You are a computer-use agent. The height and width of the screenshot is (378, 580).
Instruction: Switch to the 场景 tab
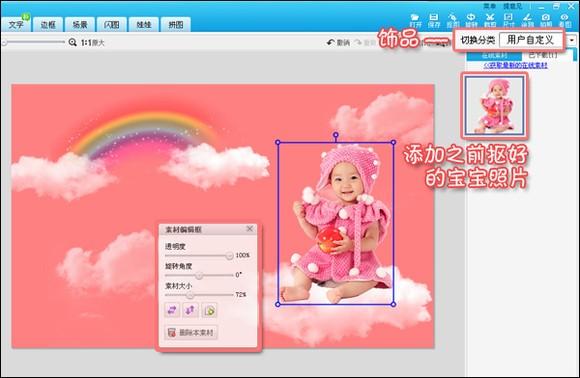click(x=80, y=24)
